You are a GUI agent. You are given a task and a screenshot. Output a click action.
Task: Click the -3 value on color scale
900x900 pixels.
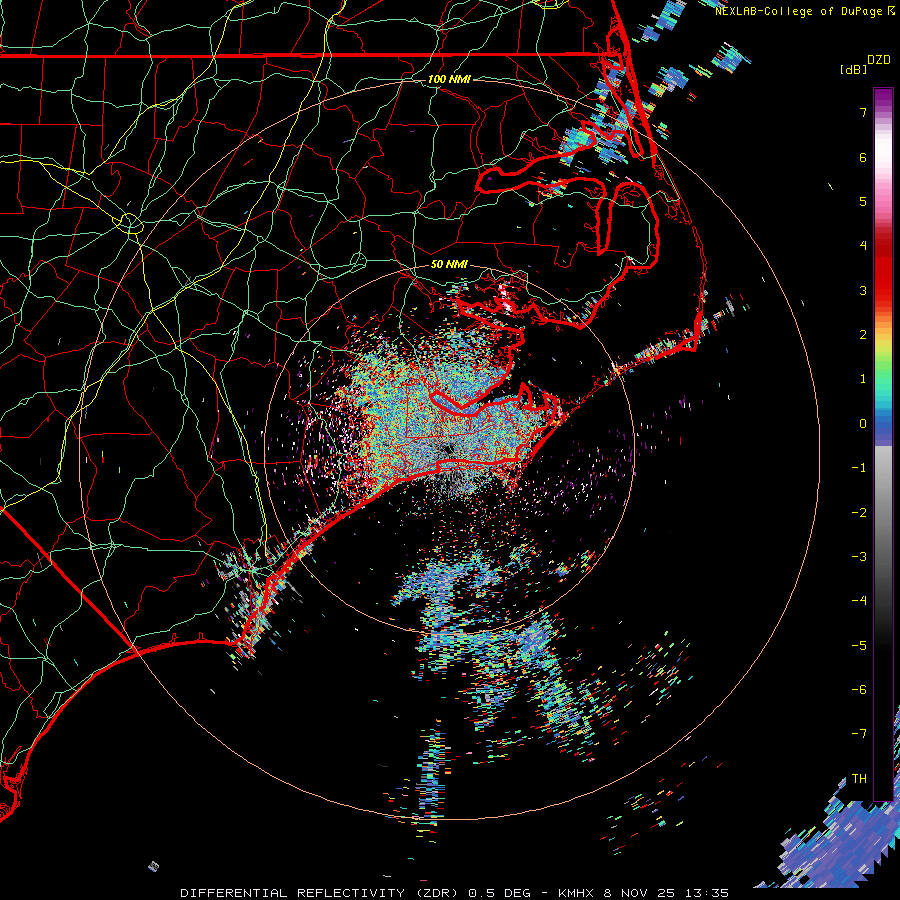pos(859,557)
